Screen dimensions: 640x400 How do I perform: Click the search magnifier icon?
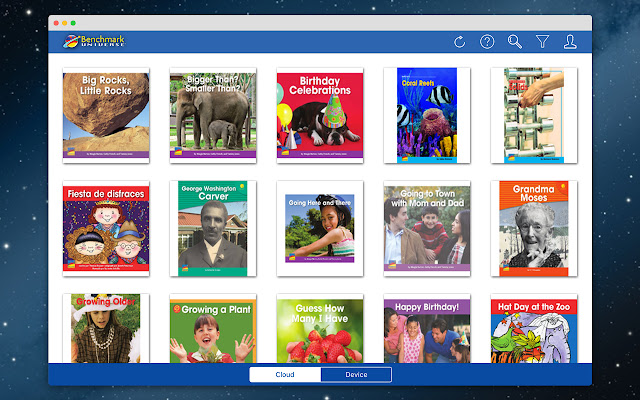click(515, 42)
